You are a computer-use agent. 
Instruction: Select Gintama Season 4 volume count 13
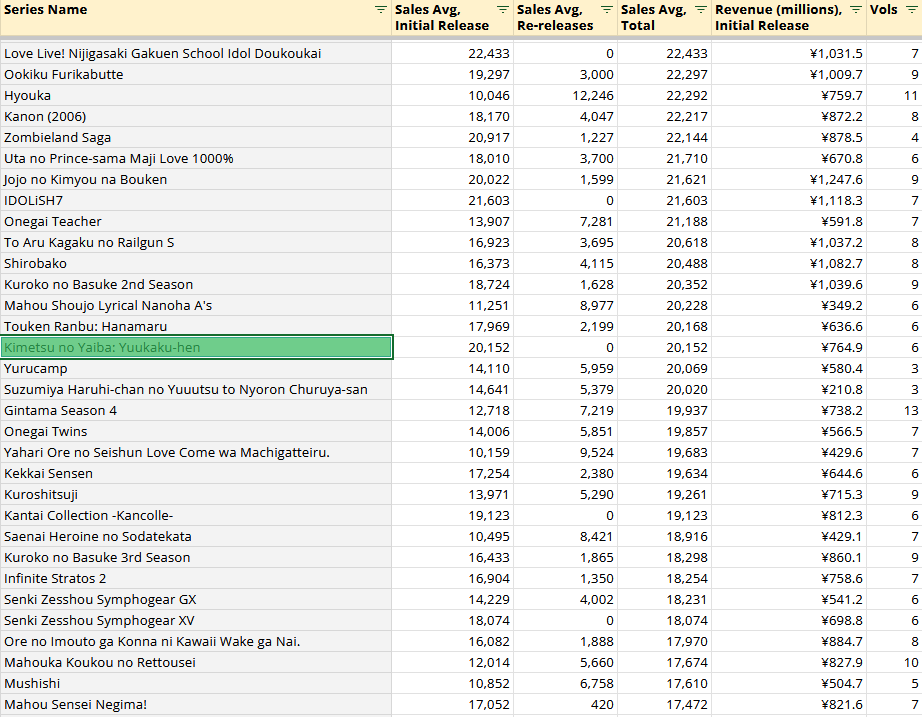pos(894,411)
